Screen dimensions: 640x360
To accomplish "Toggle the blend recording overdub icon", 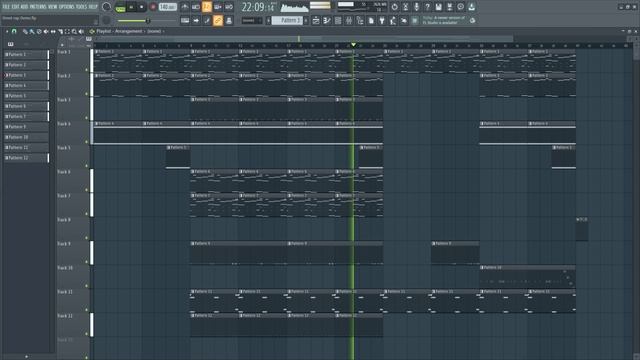I will (x=218, y=7).
